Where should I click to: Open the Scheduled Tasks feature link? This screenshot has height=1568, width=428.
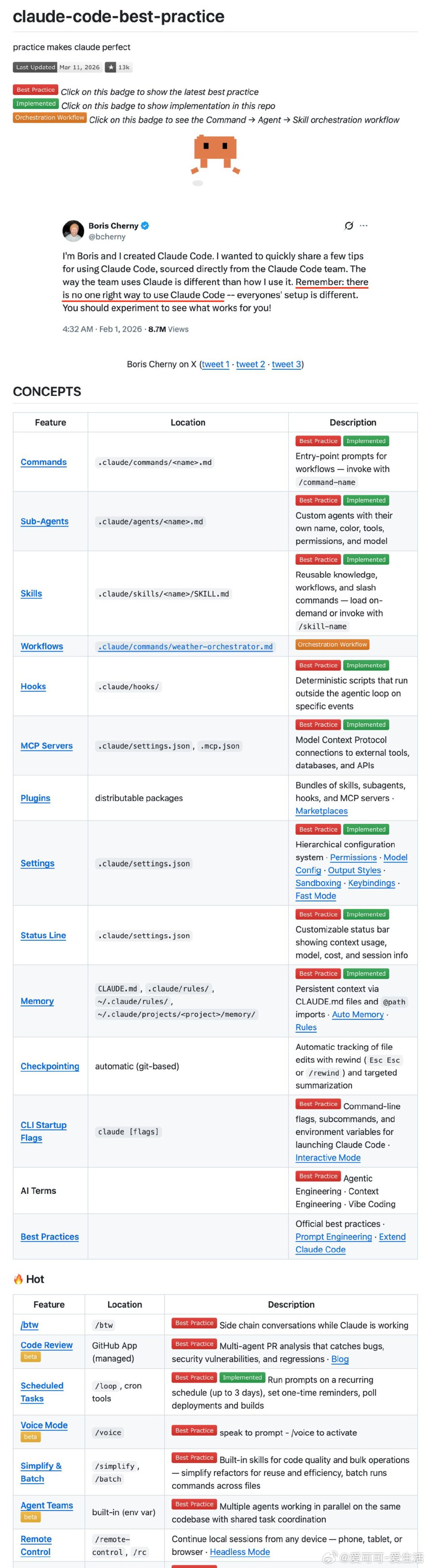pyautogui.click(x=42, y=1392)
